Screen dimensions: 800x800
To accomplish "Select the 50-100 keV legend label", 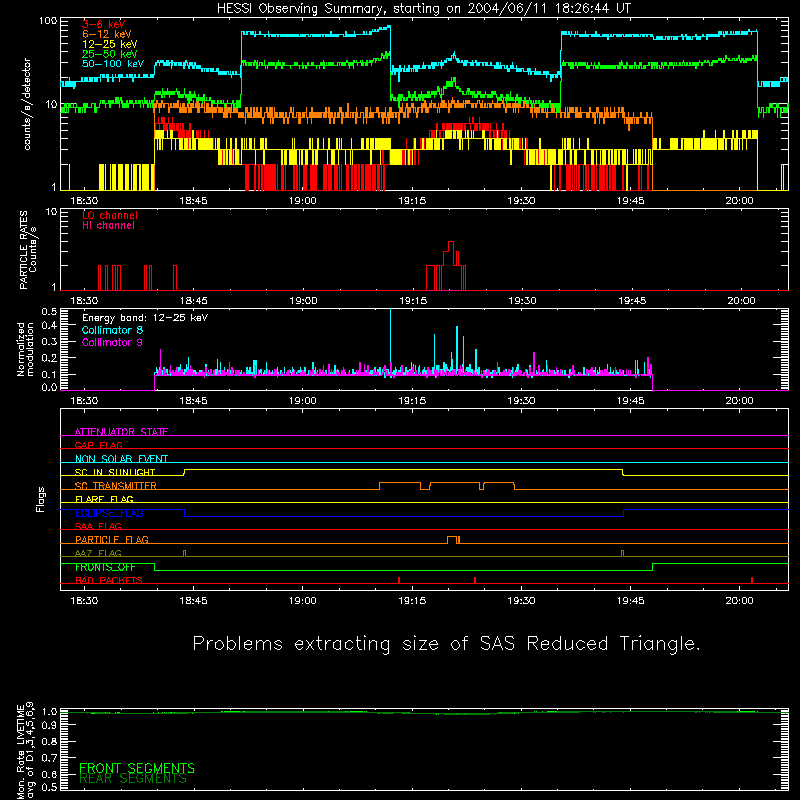I will coord(112,64).
